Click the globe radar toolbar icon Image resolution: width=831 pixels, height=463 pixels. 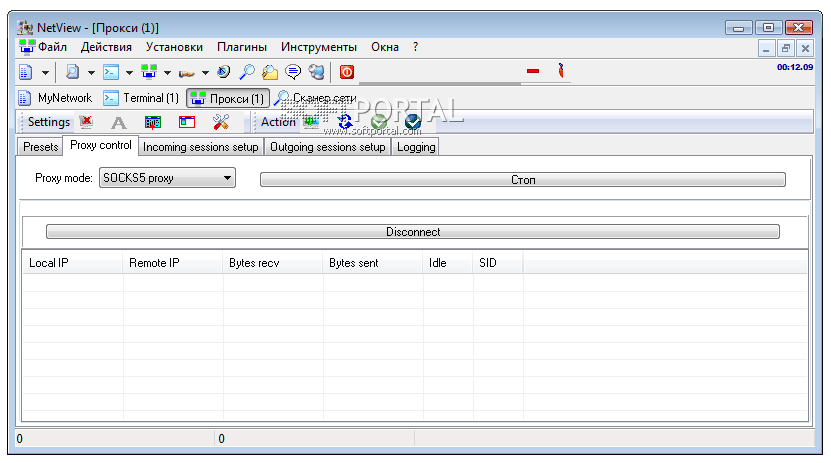tap(224, 72)
